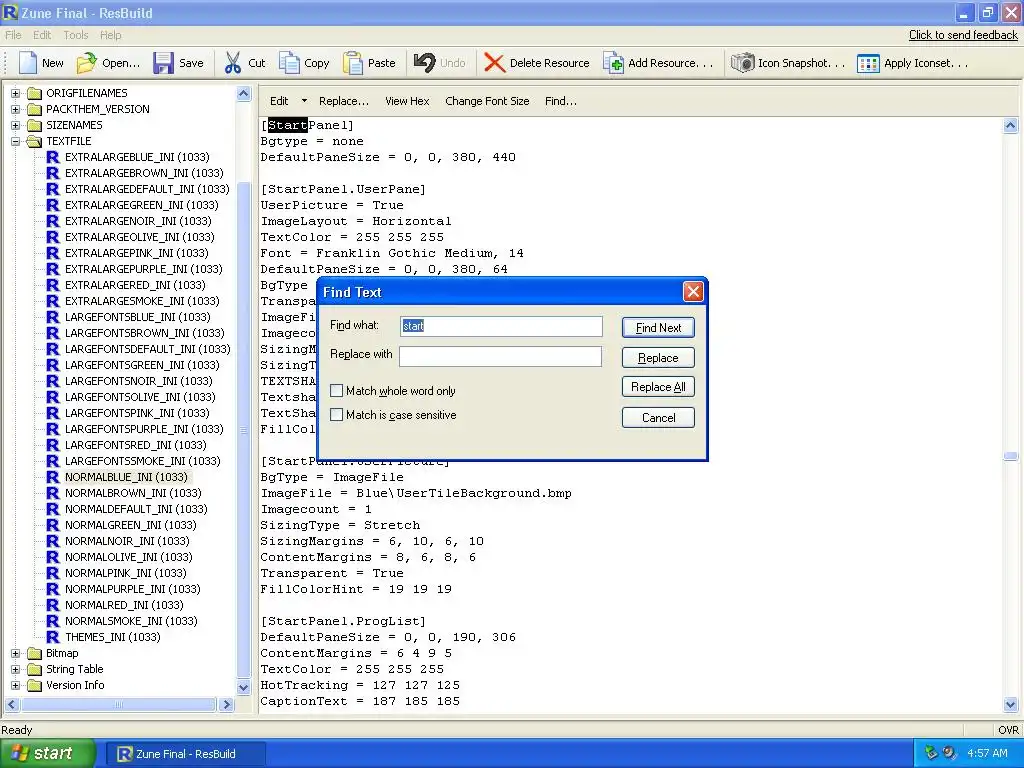
Task: Click the tree vertical scrollbar thumb
Action: pos(244,430)
